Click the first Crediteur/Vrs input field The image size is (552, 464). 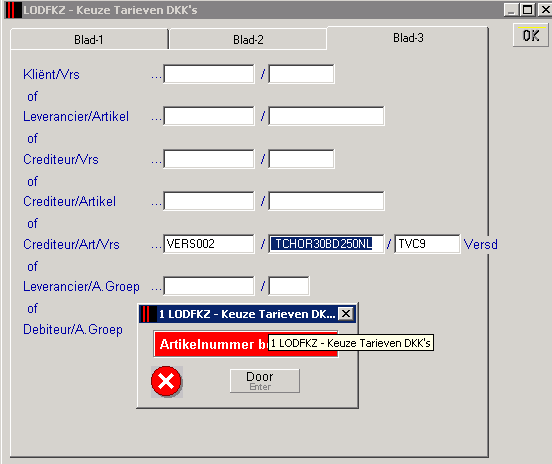point(209,159)
